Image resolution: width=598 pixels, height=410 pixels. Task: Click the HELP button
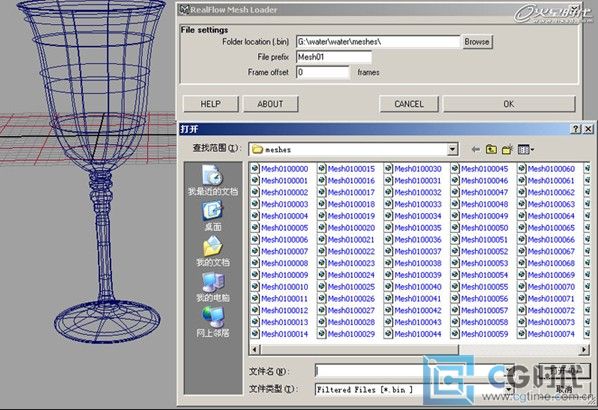click(x=211, y=104)
